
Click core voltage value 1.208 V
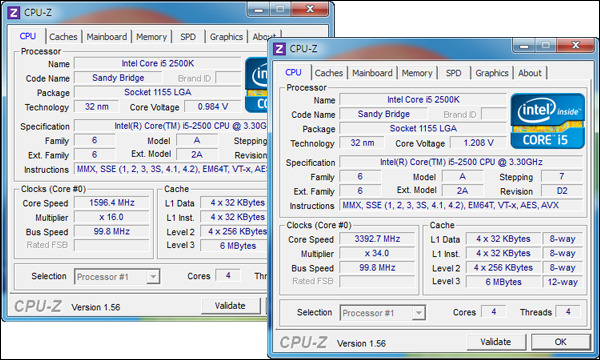[x=478, y=143]
